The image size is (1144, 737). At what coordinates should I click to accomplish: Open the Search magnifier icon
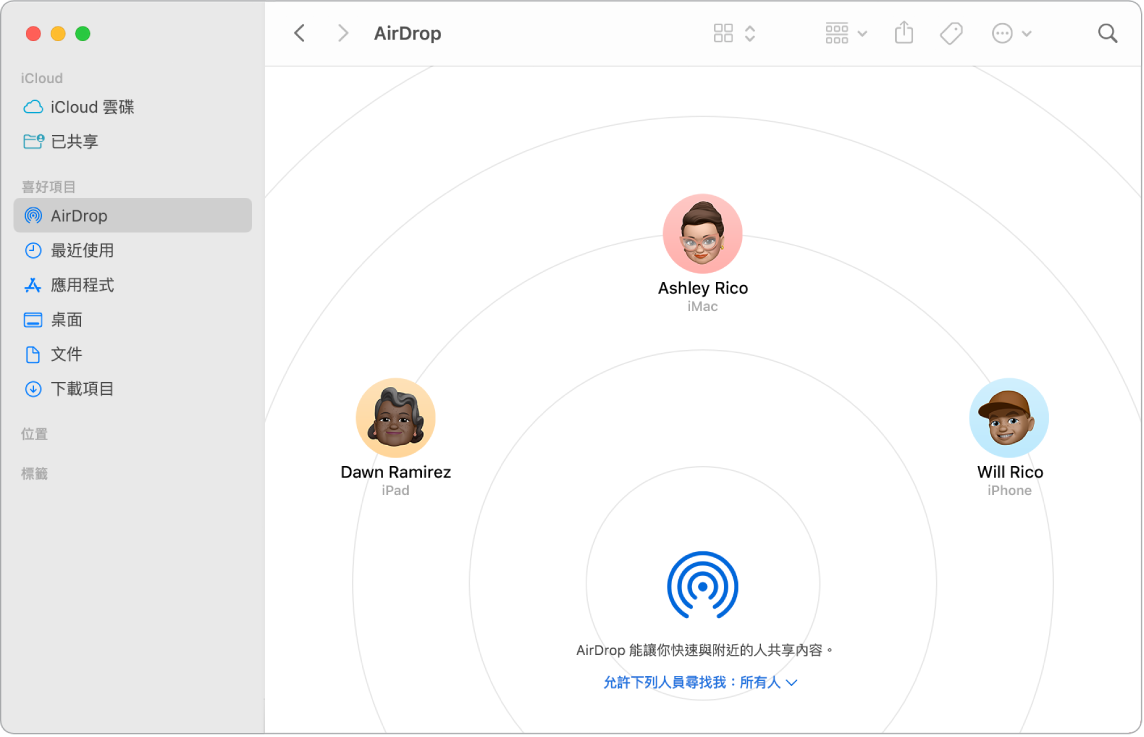(x=1108, y=33)
